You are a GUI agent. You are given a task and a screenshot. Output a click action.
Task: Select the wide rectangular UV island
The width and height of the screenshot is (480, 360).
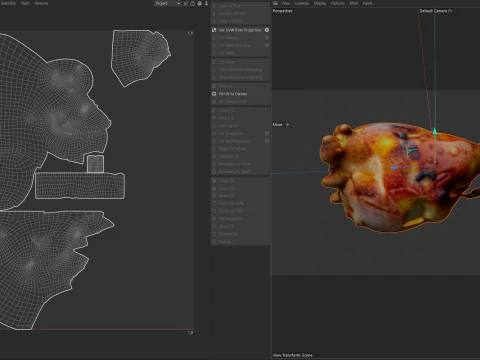(80, 185)
